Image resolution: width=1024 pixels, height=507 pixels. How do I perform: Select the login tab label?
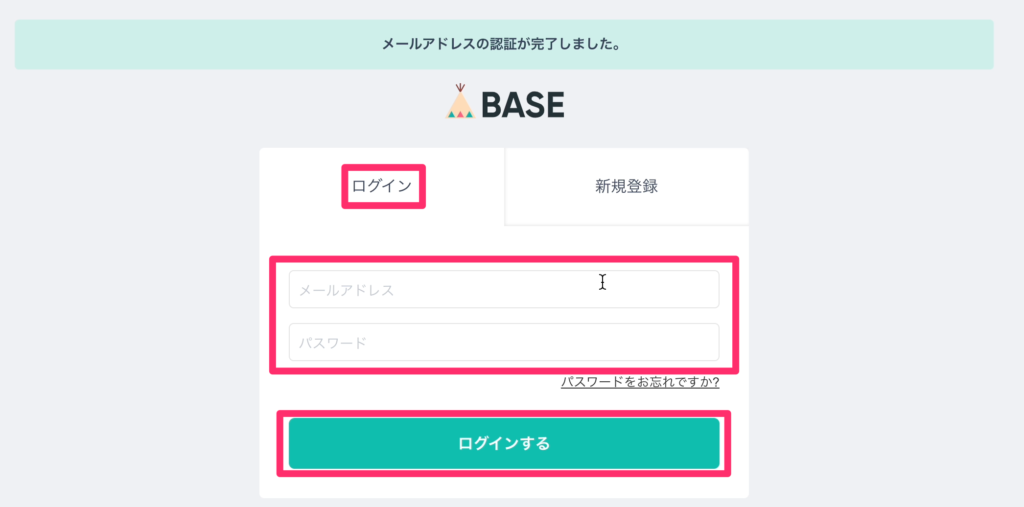coord(382,186)
